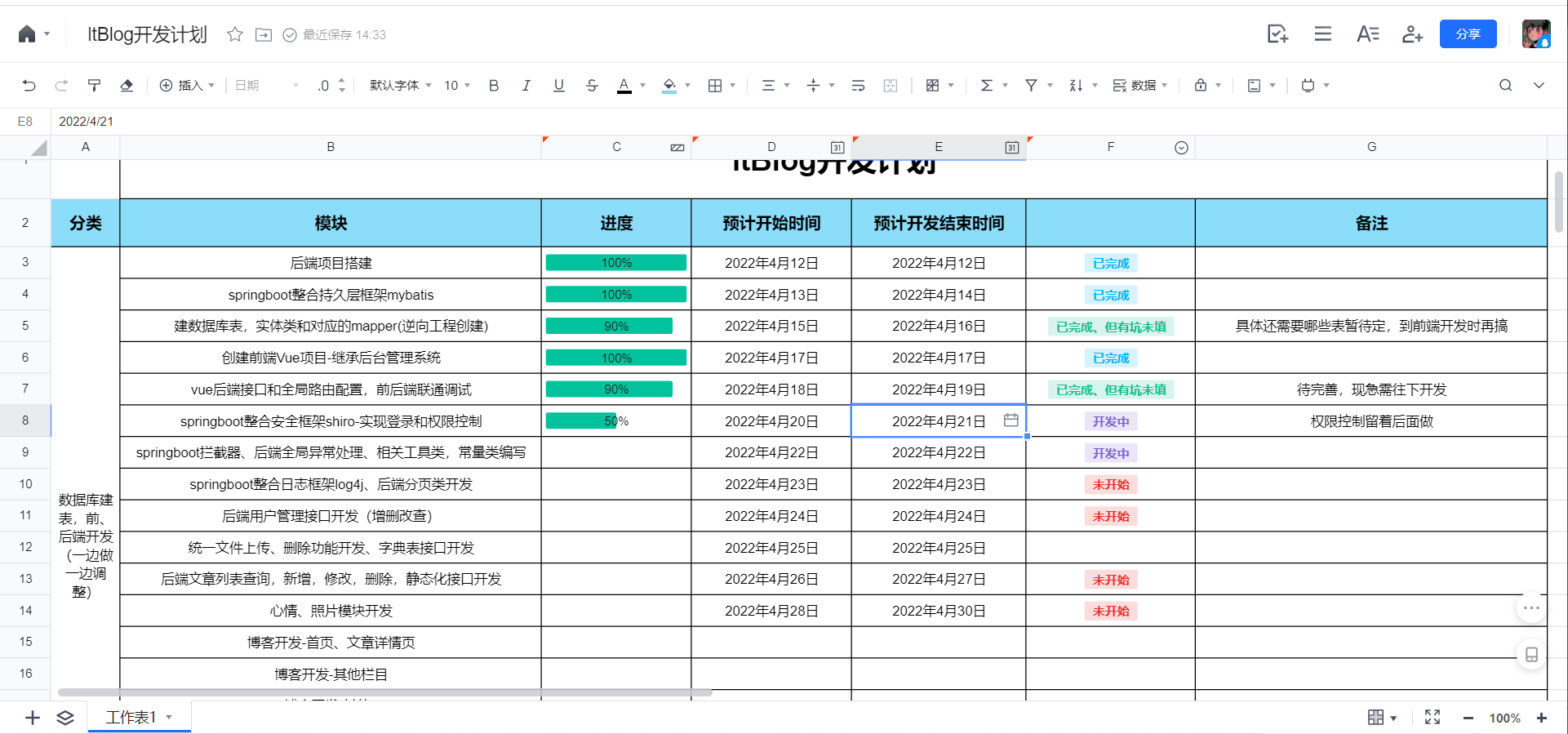Toggle italic formatting

click(x=526, y=85)
